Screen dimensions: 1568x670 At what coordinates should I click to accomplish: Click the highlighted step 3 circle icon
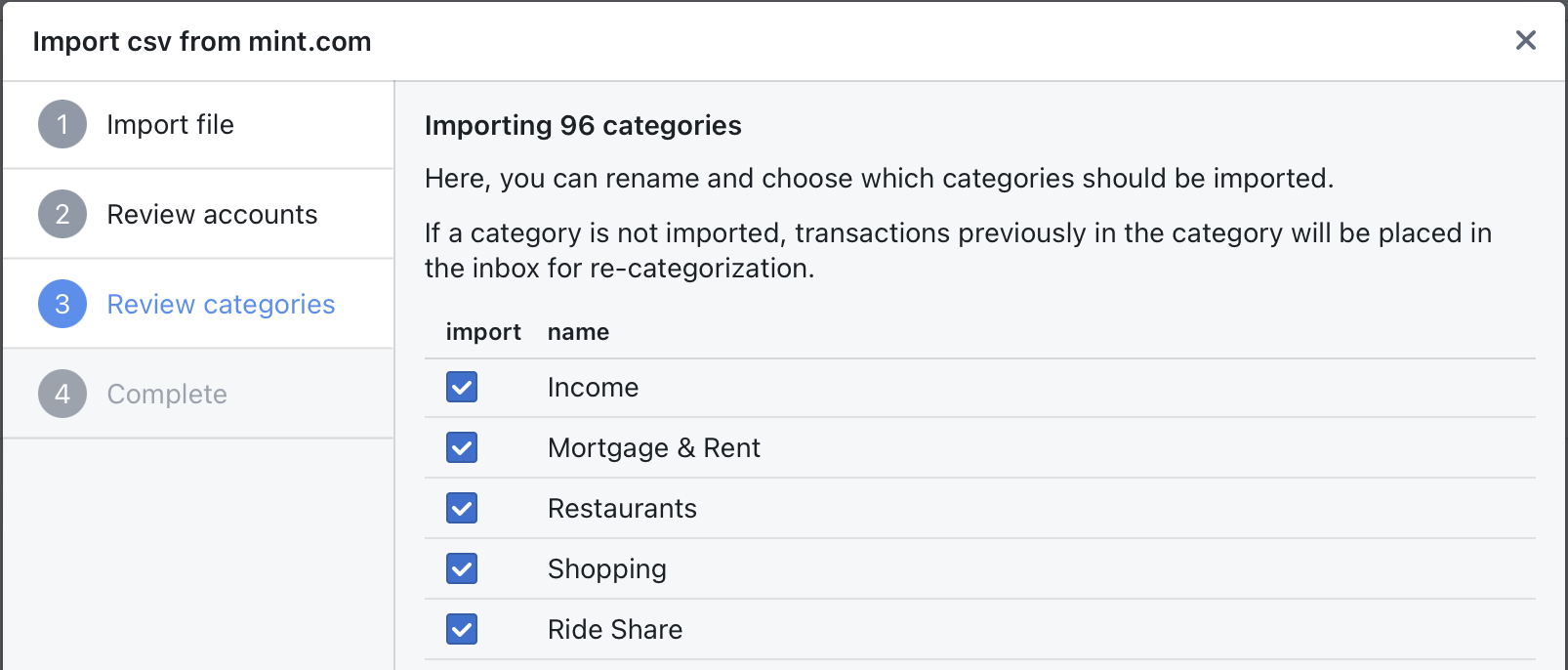coord(61,304)
